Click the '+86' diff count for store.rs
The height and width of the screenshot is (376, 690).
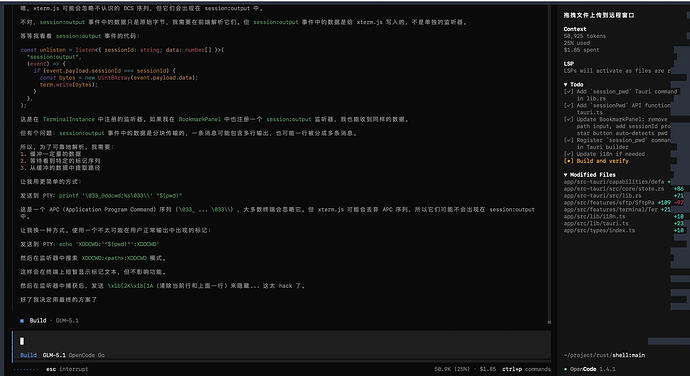point(679,189)
